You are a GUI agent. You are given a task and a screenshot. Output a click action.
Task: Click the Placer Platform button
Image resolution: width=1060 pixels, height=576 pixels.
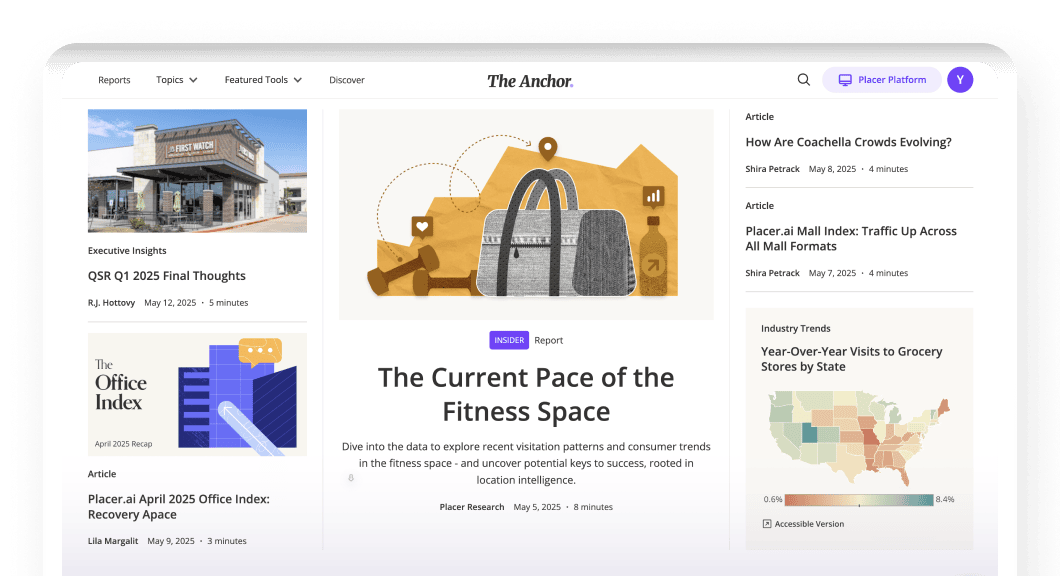pos(882,80)
